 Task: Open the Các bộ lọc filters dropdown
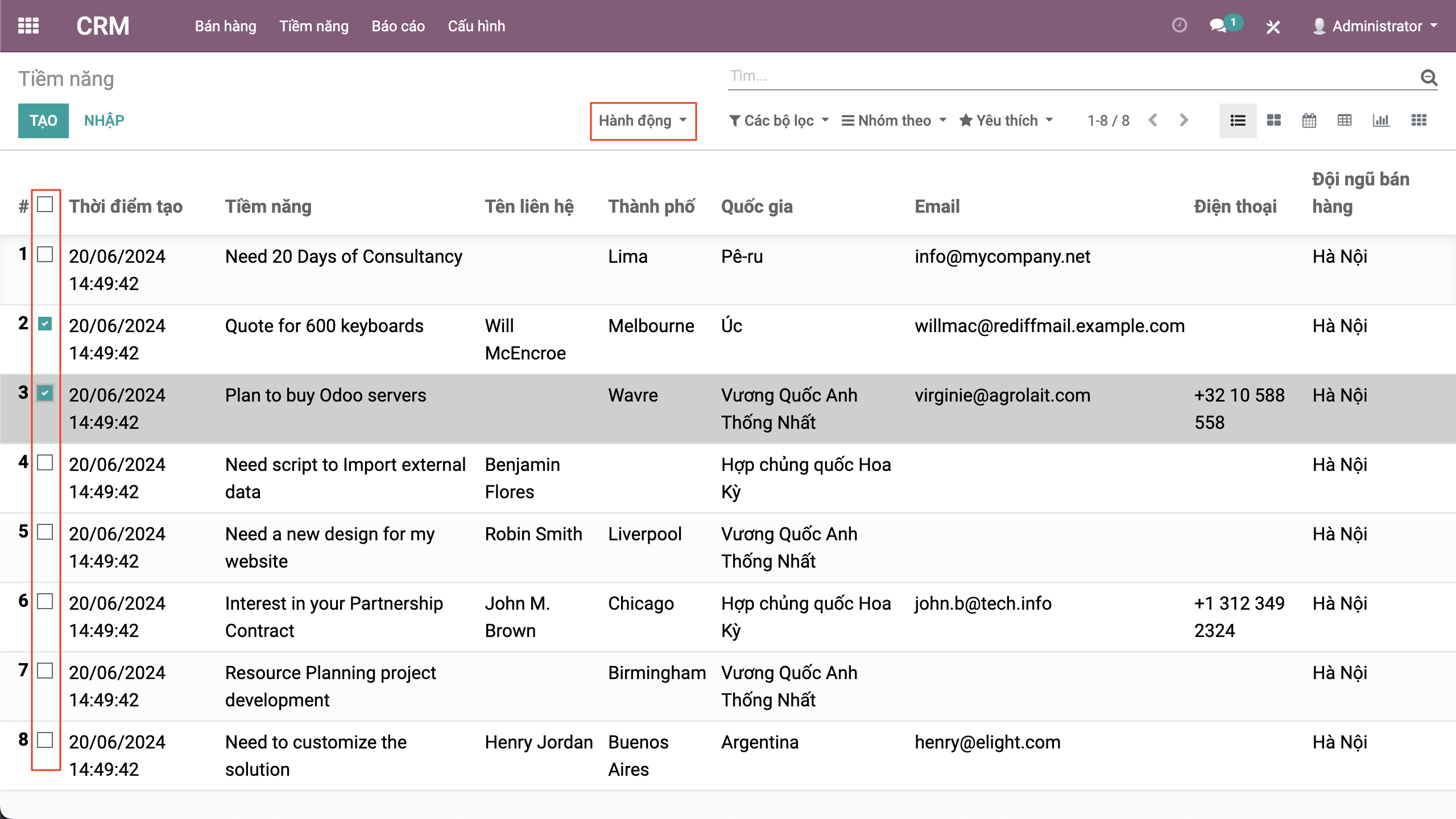pos(779,121)
